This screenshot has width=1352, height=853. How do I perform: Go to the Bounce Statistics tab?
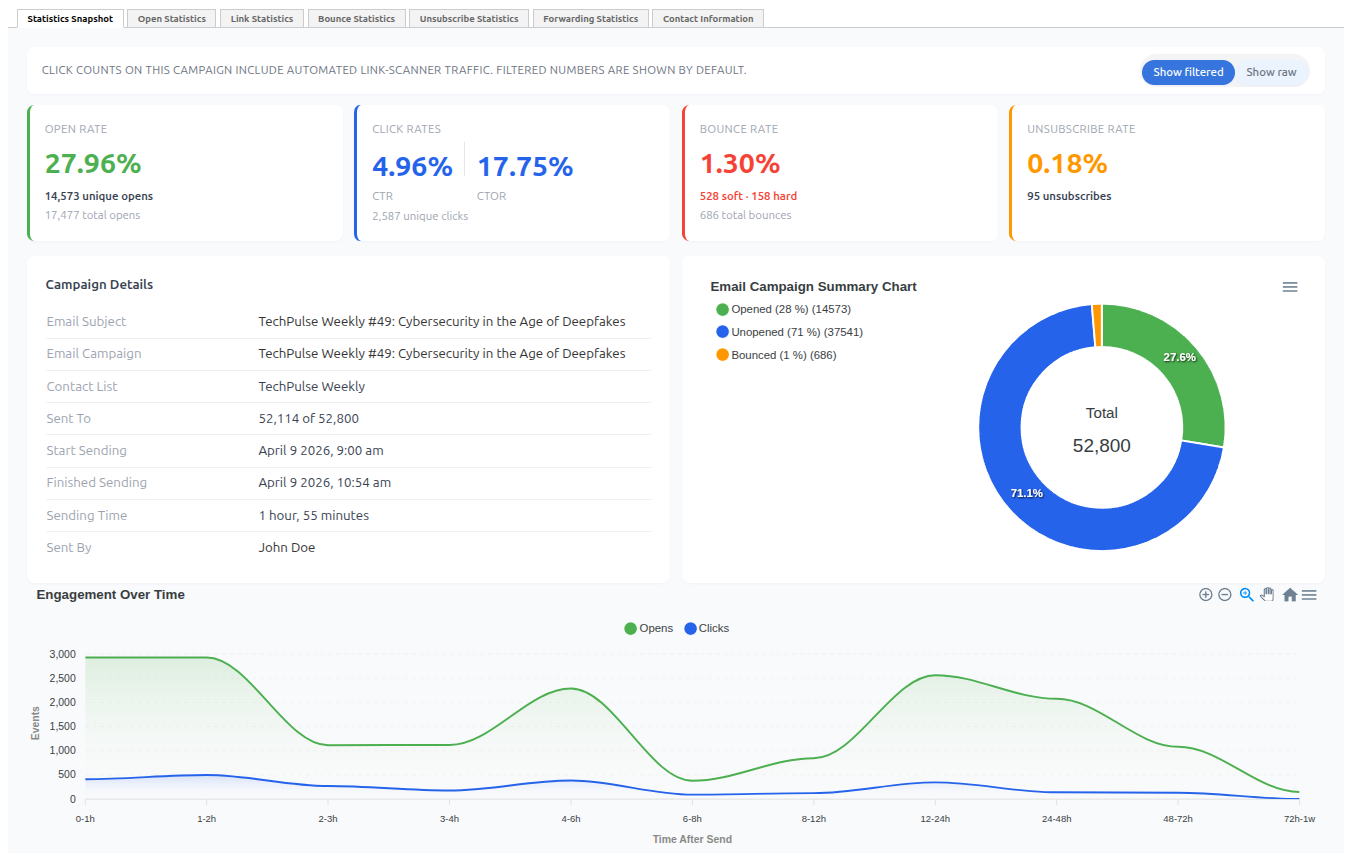click(356, 18)
